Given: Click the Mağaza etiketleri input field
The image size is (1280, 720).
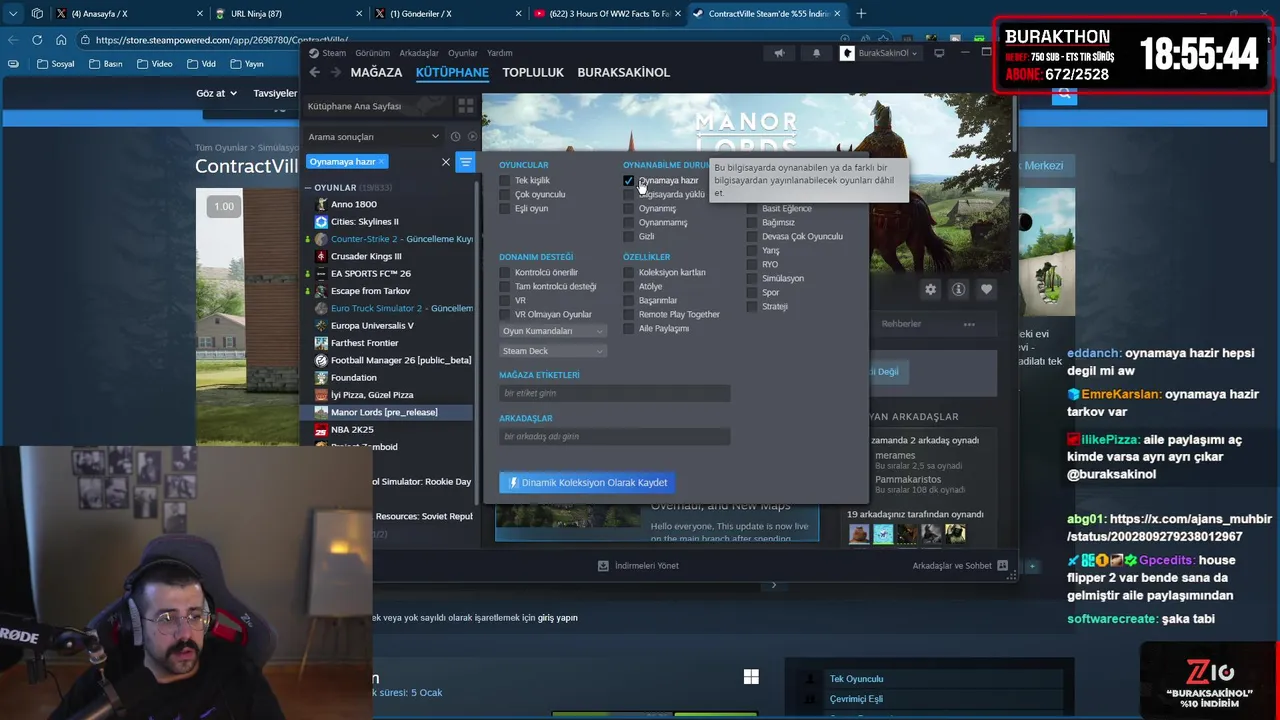Looking at the screenshot, I should (x=614, y=393).
